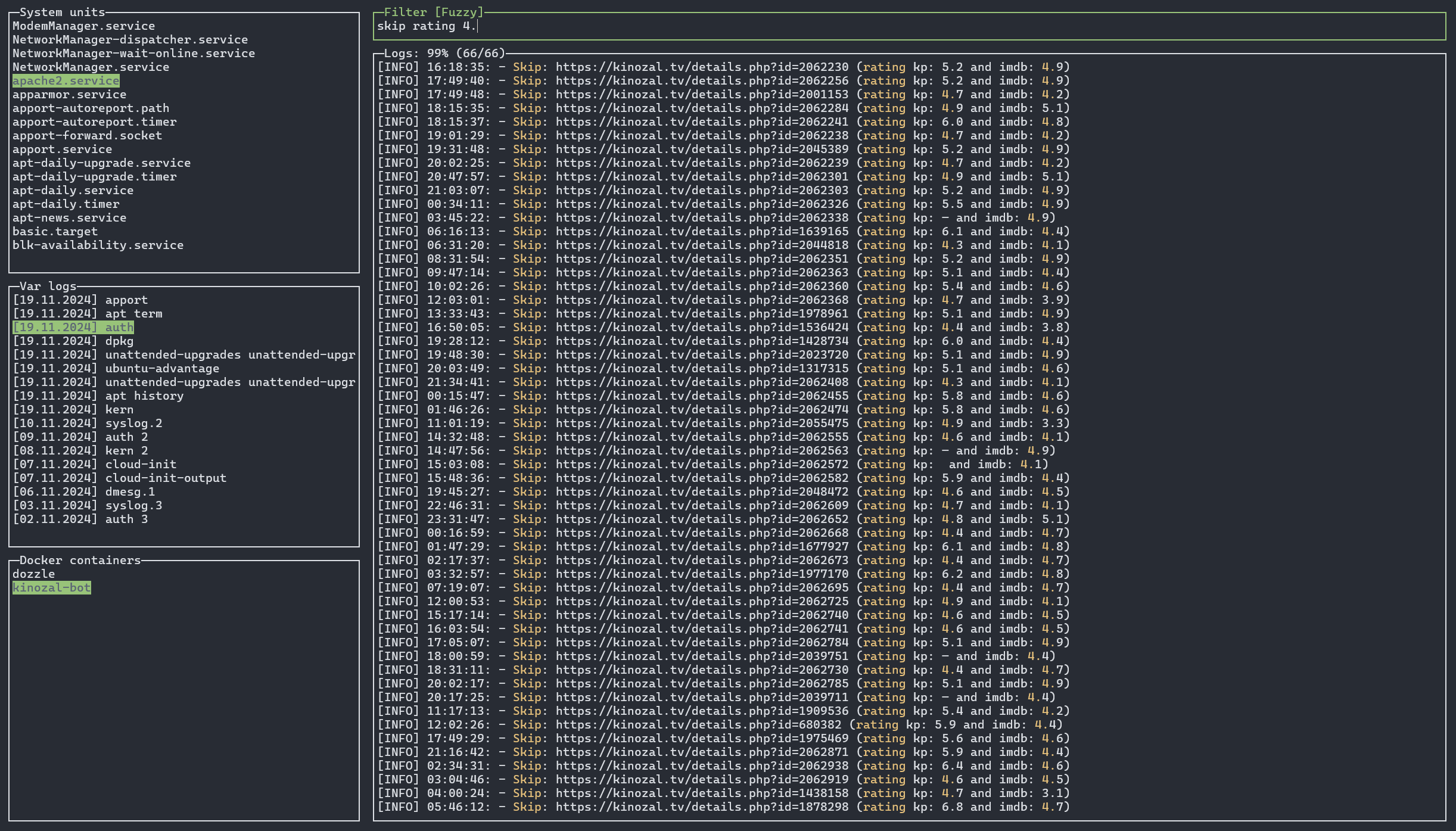
Task: Open link with id=2045389 in logs
Action: point(702,149)
